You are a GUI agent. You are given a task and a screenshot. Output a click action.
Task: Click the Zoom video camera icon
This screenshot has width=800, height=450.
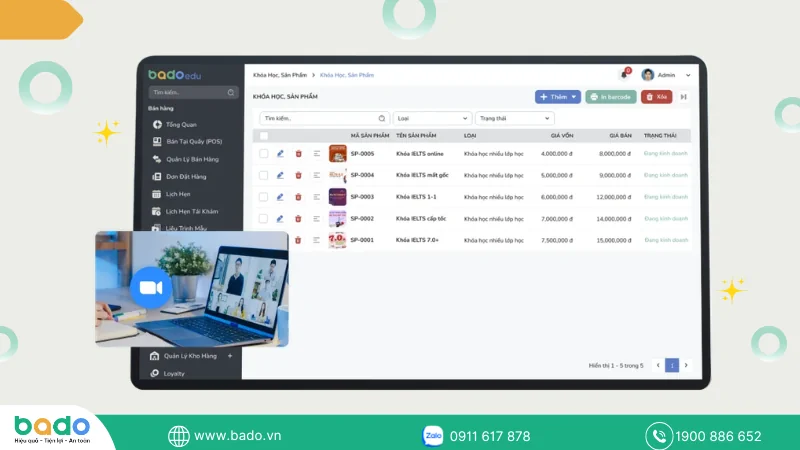(x=151, y=288)
